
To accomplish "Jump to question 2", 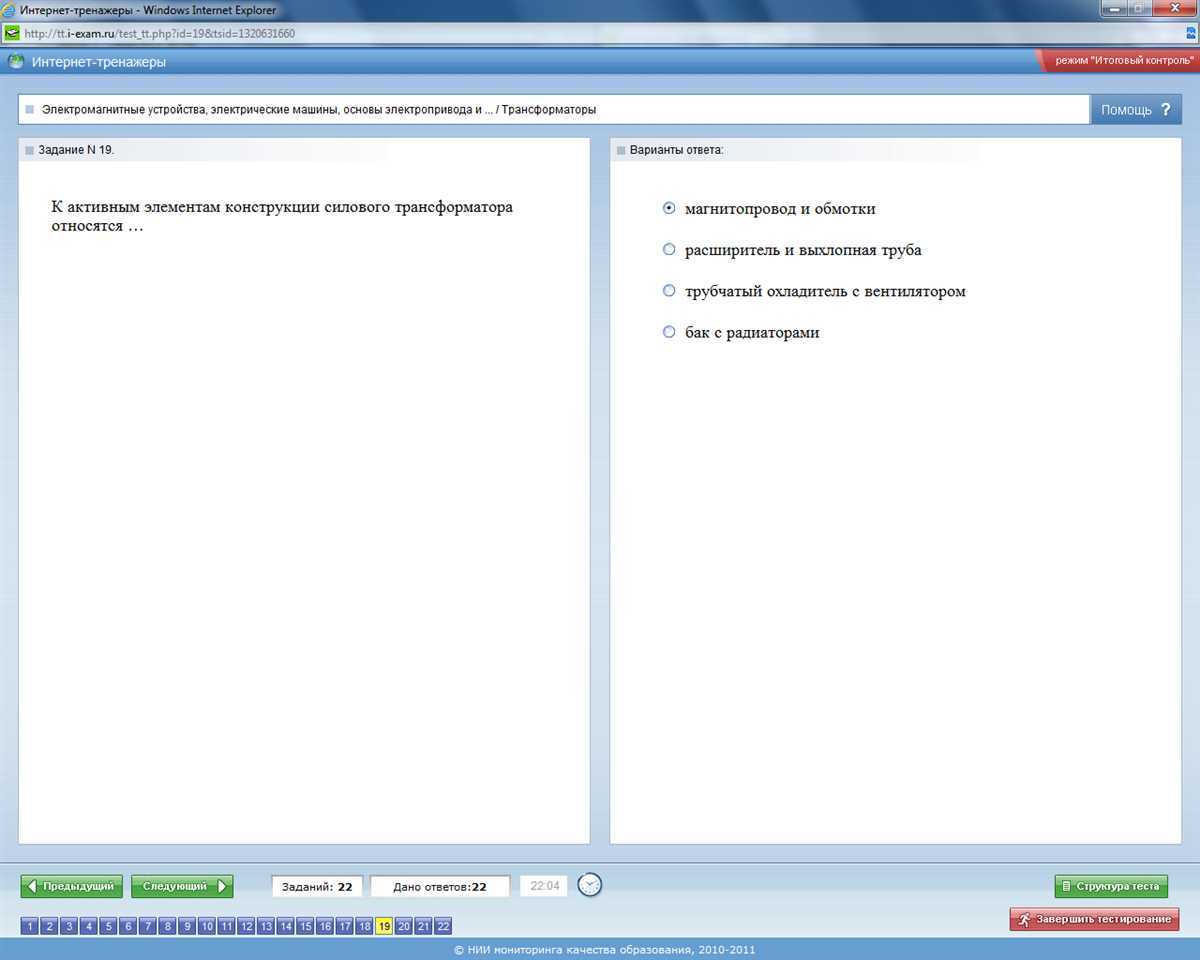I will pos(49,926).
